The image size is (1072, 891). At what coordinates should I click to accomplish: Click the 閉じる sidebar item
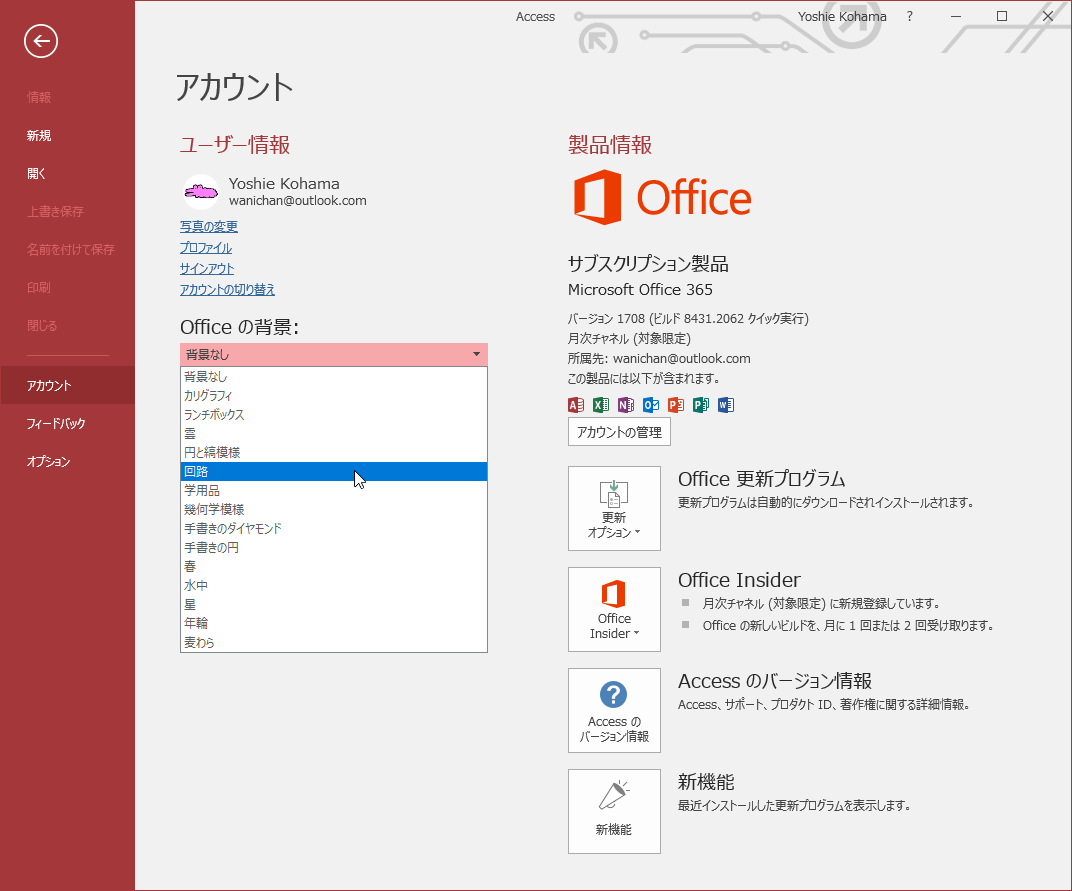pyautogui.click(x=67, y=325)
